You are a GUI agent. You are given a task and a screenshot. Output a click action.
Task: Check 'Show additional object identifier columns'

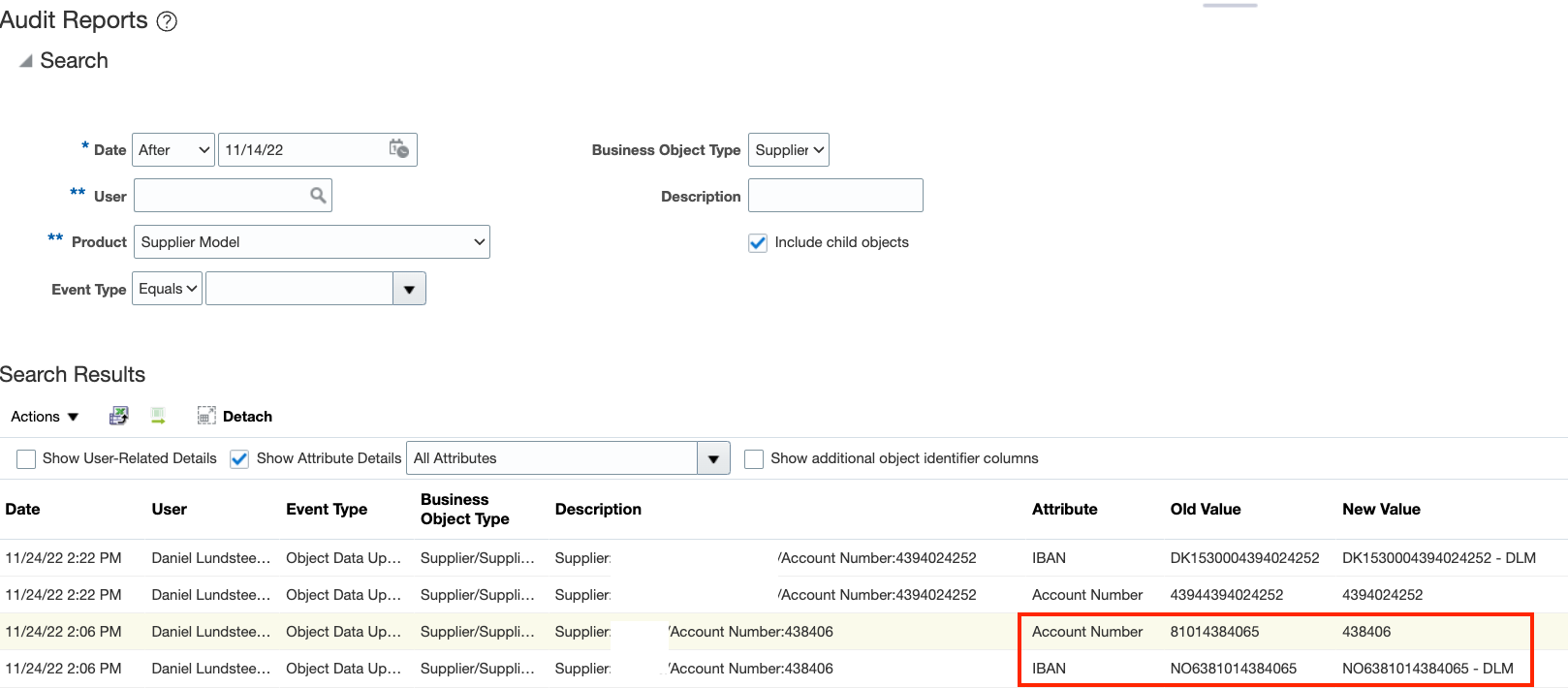(x=754, y=459)
